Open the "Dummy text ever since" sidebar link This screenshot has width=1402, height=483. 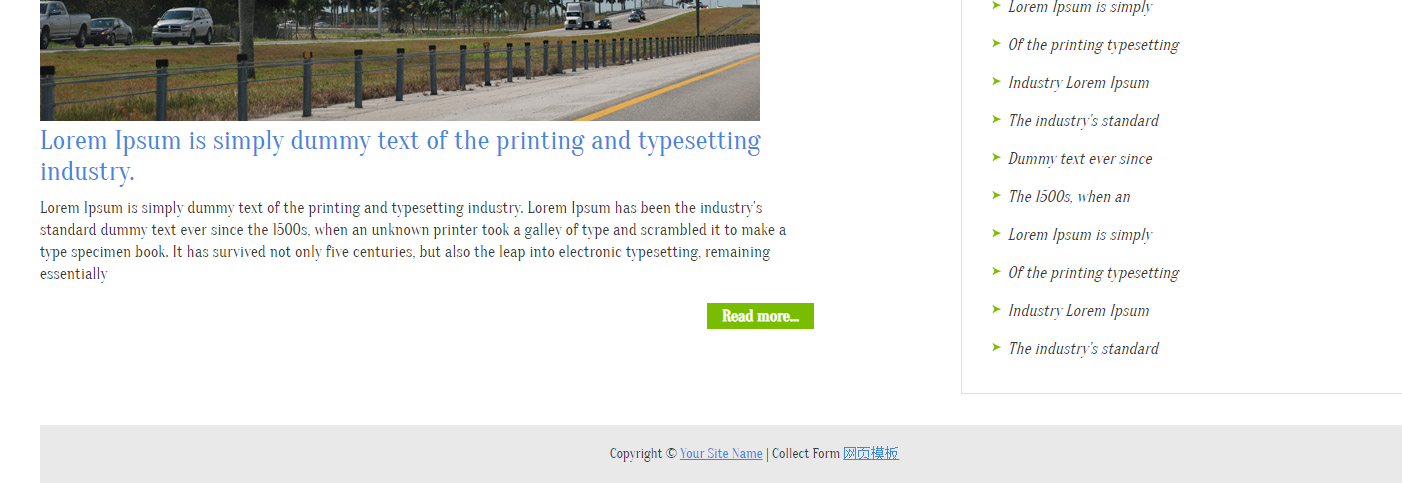point(1080,159)
